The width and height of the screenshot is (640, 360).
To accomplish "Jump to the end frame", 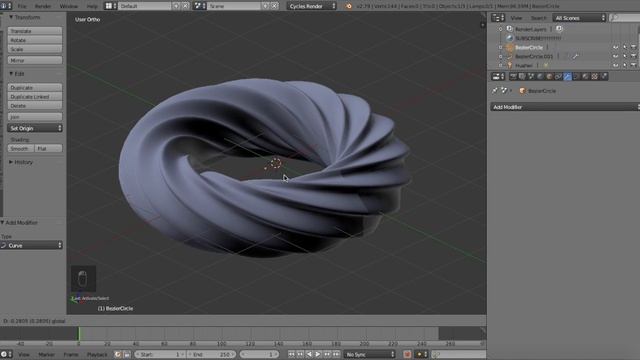I will pos(336,354).
